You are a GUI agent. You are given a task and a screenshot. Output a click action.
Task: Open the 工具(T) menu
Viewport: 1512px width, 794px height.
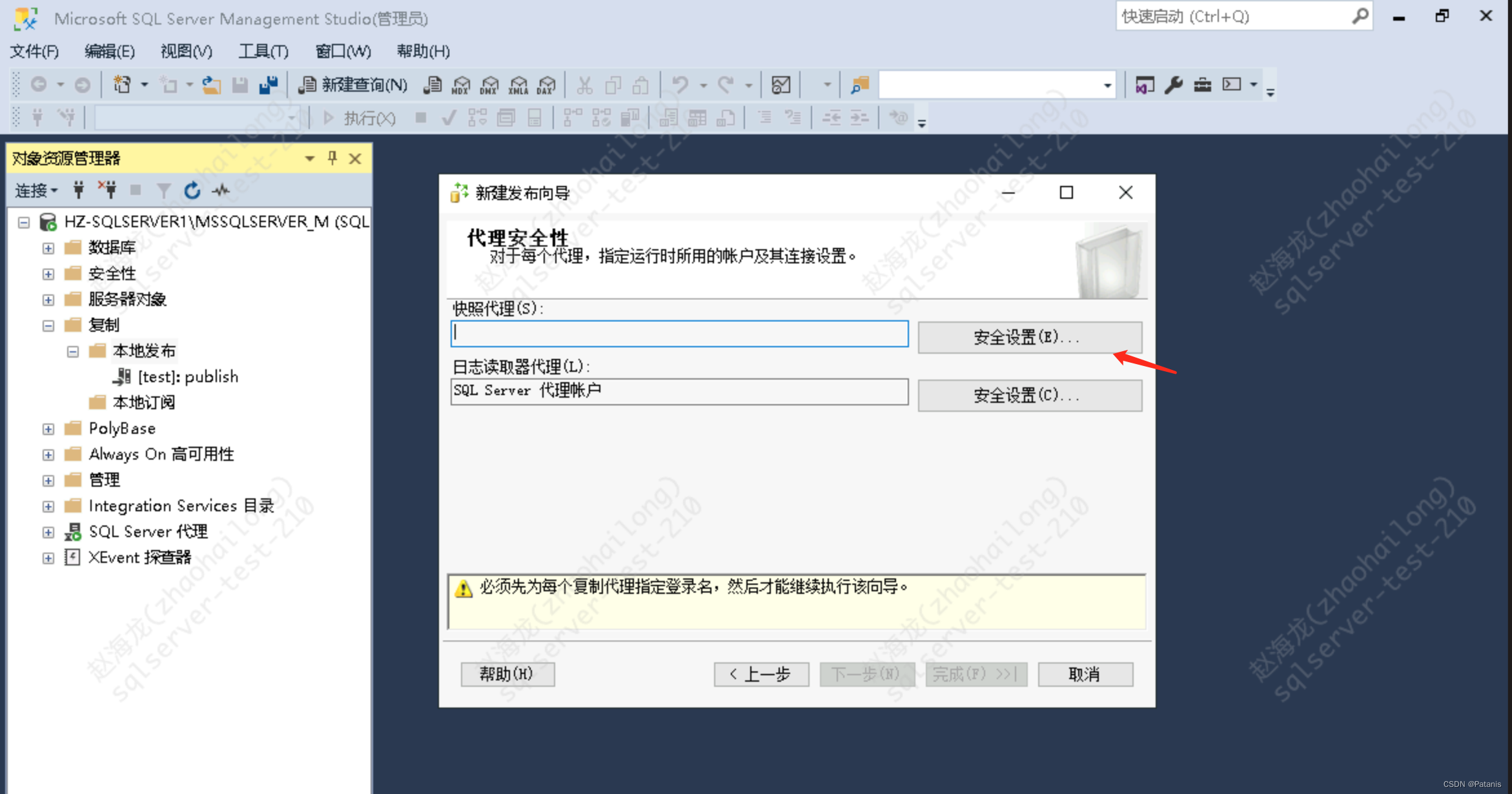pos(263,51)
